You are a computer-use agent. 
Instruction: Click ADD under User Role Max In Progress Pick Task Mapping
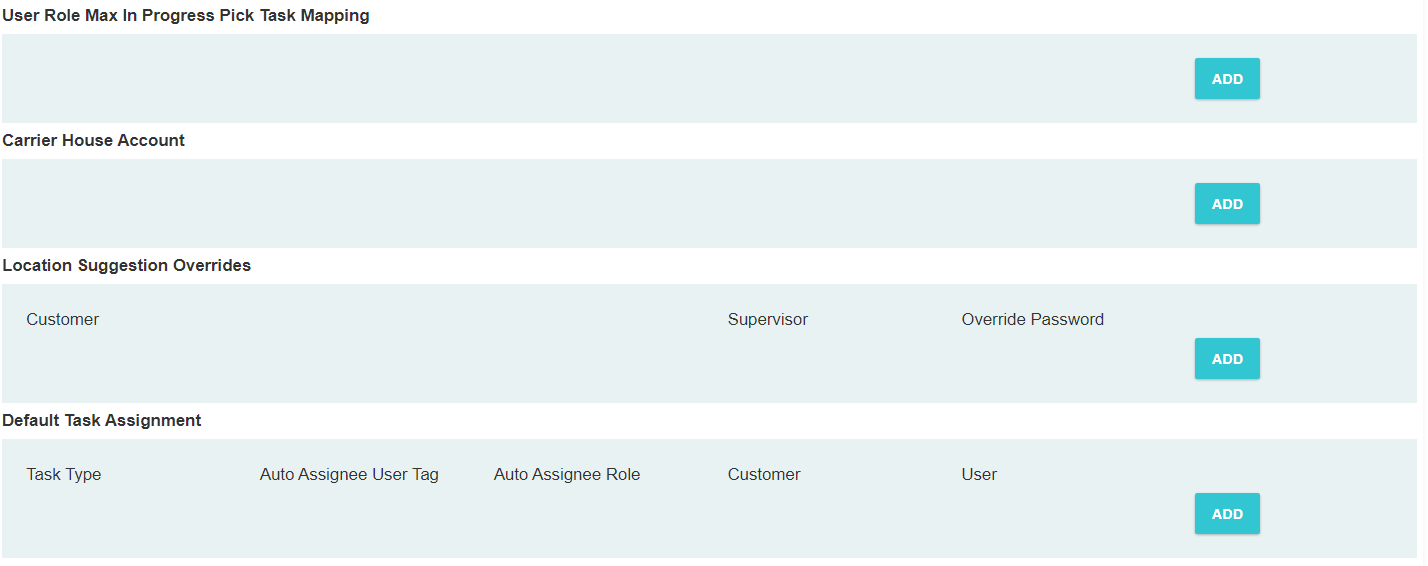[1226, 79]
